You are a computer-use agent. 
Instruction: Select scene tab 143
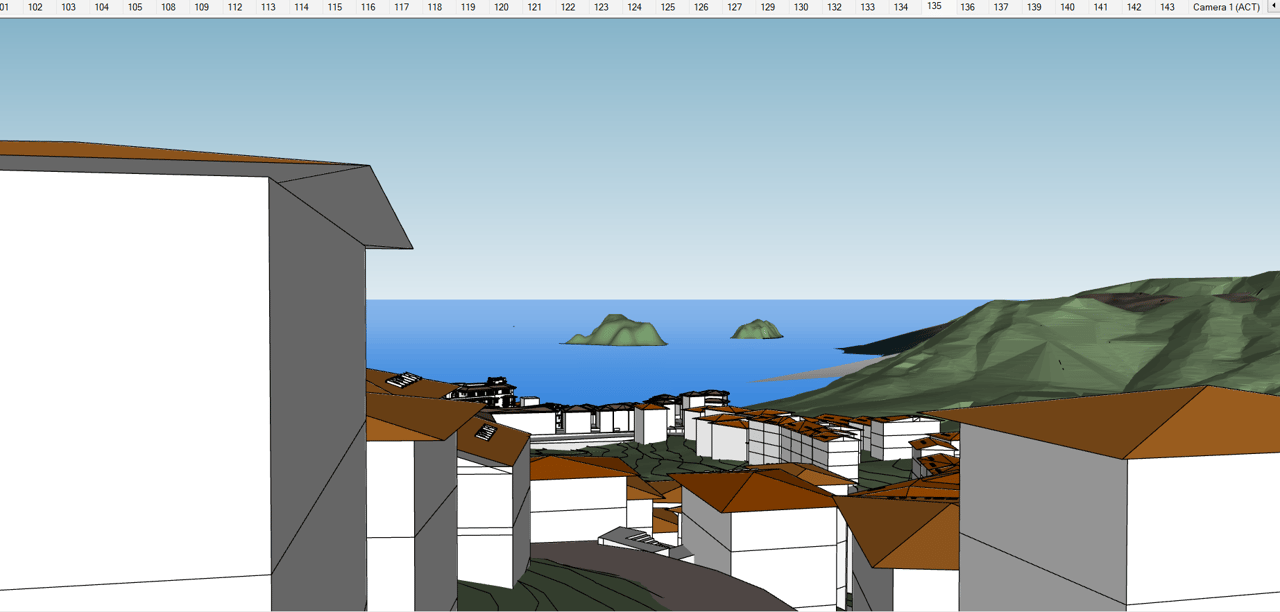[x=1166, y=7]
